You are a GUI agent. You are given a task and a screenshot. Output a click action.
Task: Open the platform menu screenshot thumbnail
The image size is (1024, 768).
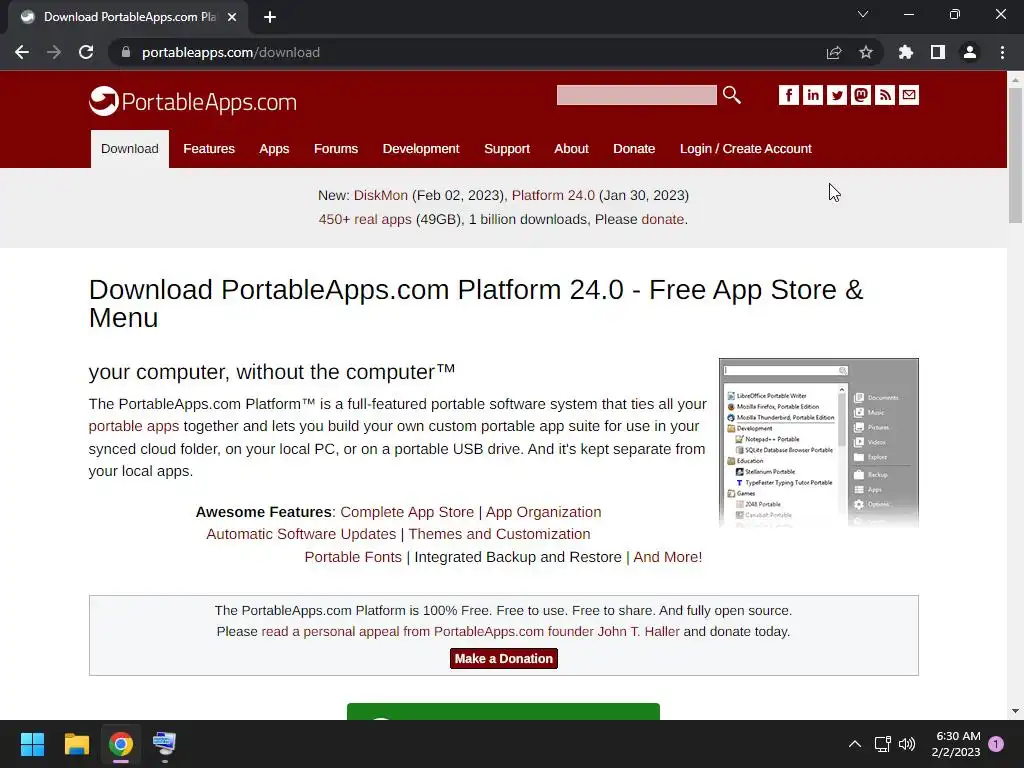[x=818, y=443]
